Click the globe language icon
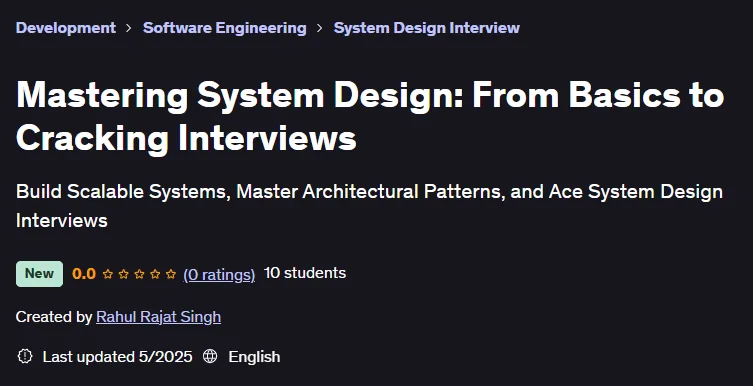 pyautogui.click(x=210, y=356)
